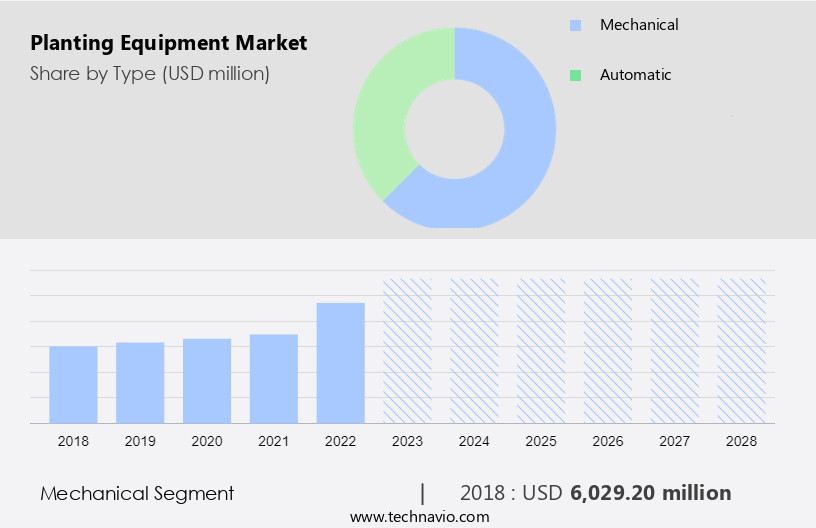This screenshot has width=816, height=528.
Task: Click the 2020 bar
Action: (207, 380)
